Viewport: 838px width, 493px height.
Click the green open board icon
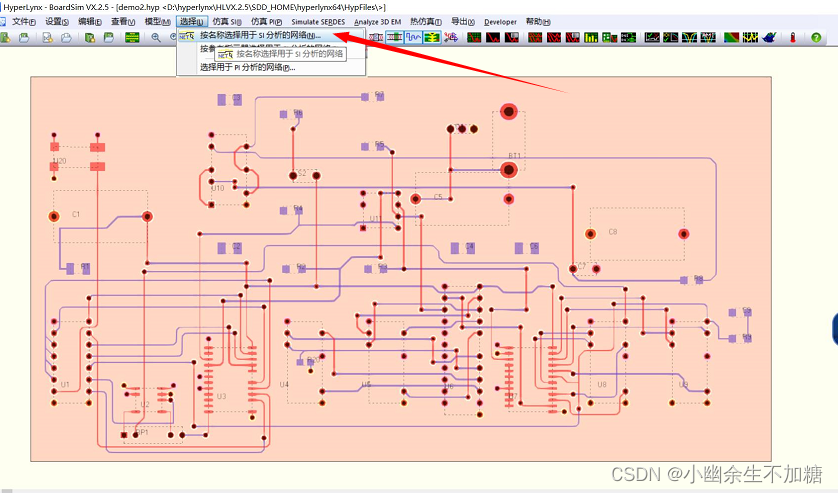click(x=5, y=37)
